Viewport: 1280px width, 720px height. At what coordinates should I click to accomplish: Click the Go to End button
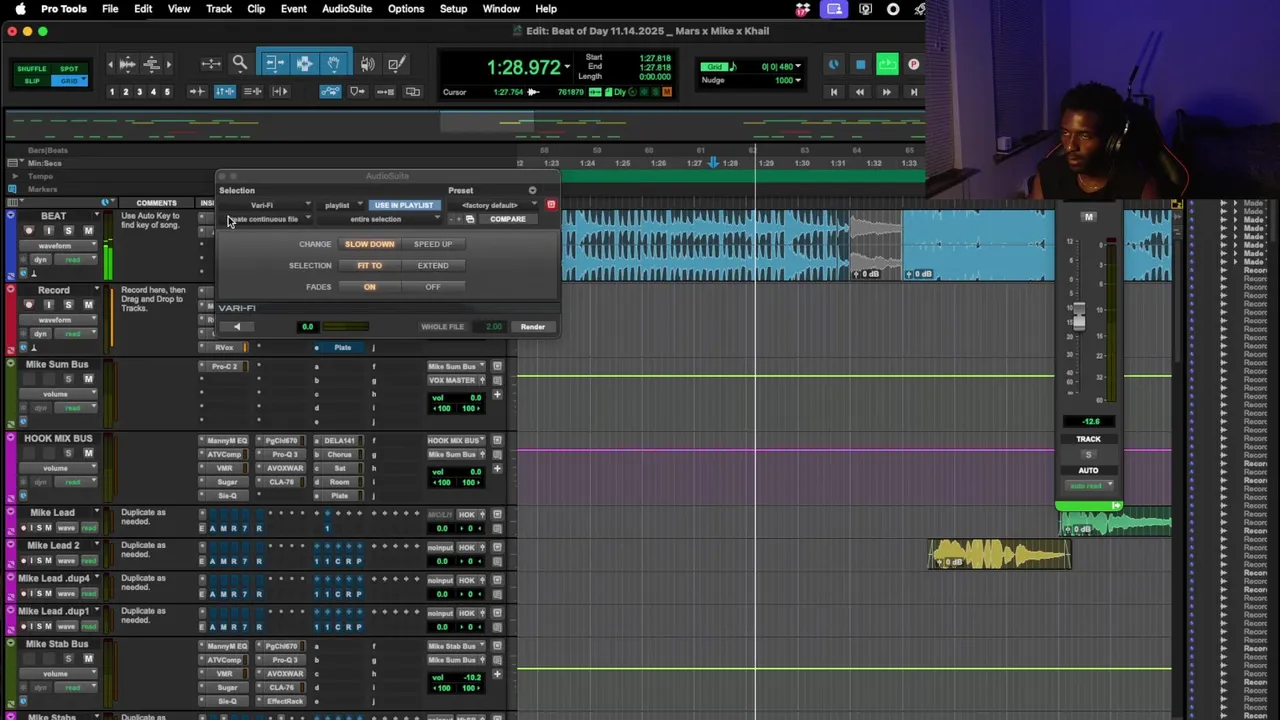pyautogui.click(x=913, y=92)
